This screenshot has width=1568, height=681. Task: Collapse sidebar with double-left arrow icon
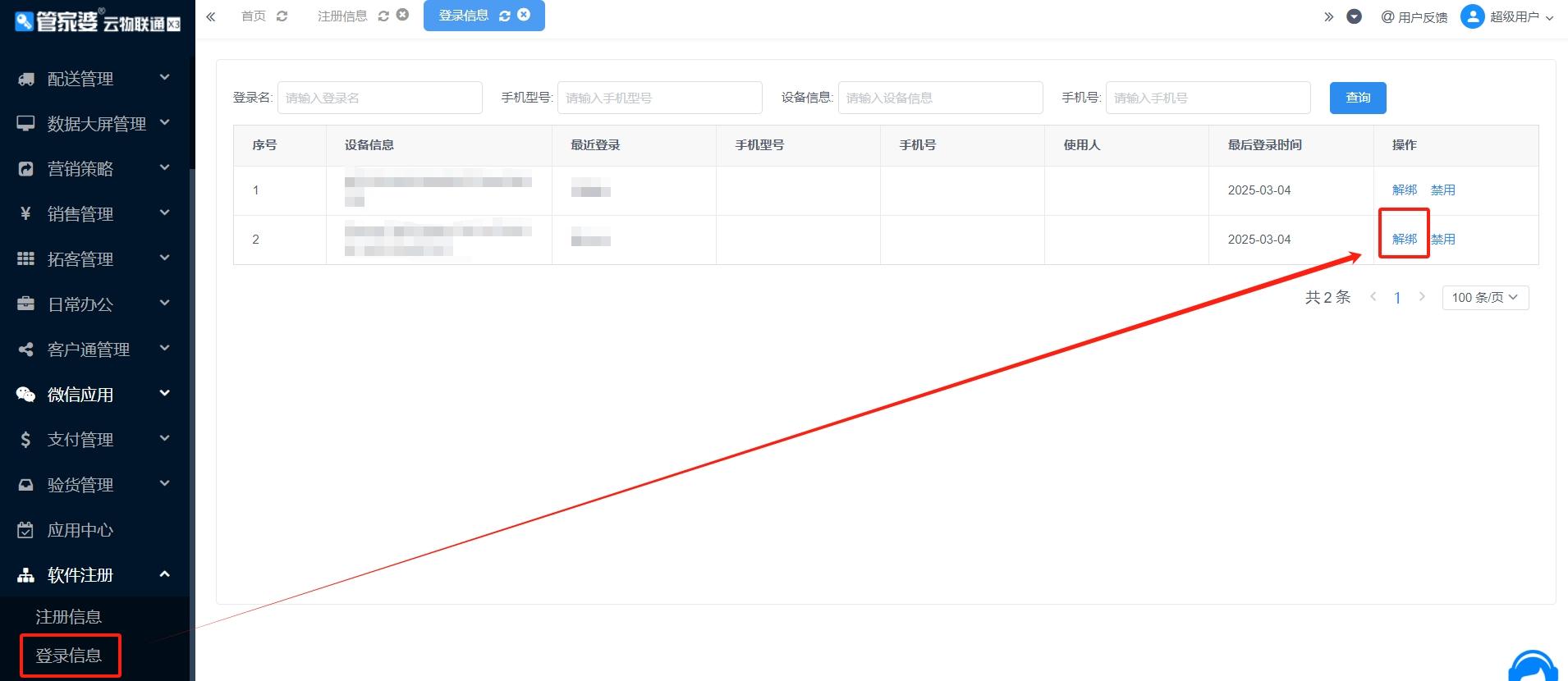pos(211,16)
